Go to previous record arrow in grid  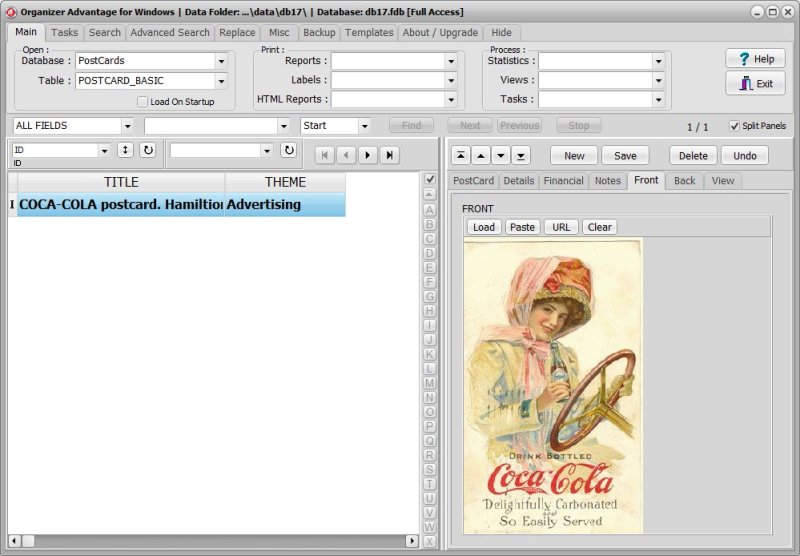coord(346,155)
